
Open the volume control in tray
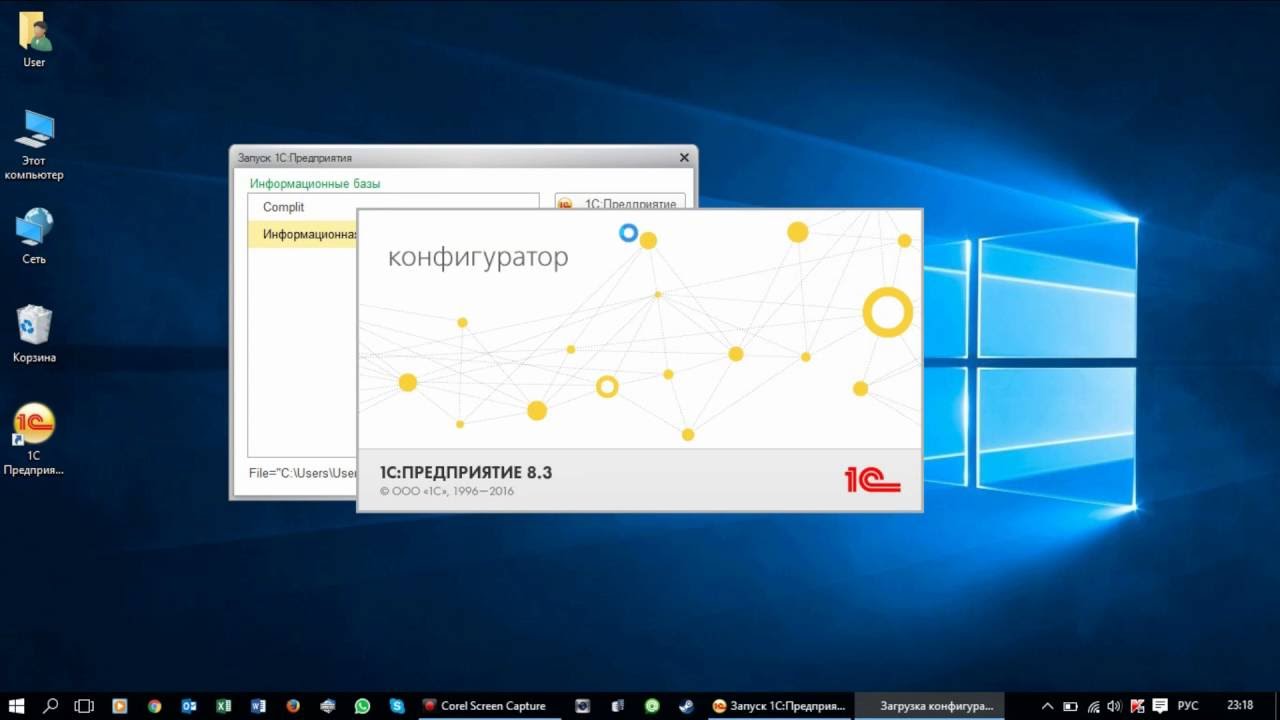1115,706
